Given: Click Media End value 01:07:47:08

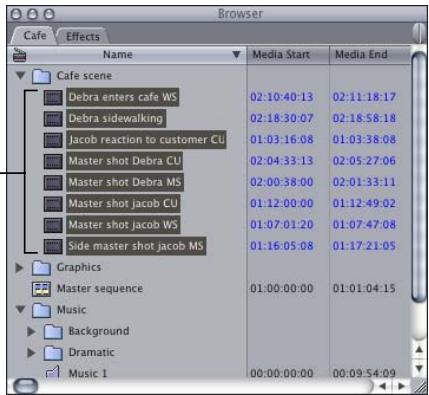Looking at the screenshot, I should [364, 225].
